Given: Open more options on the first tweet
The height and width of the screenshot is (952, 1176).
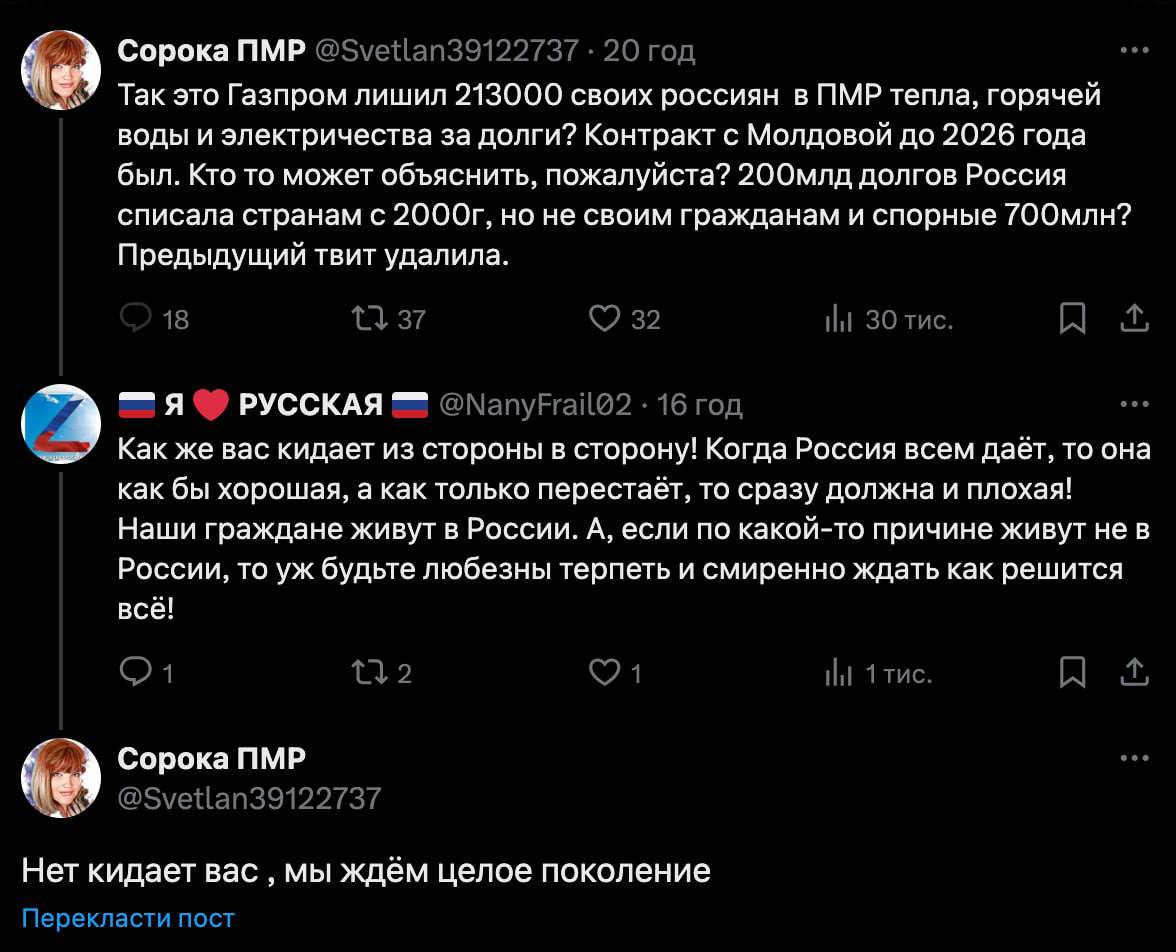Looking at the screenshot, I should 1134,50.
